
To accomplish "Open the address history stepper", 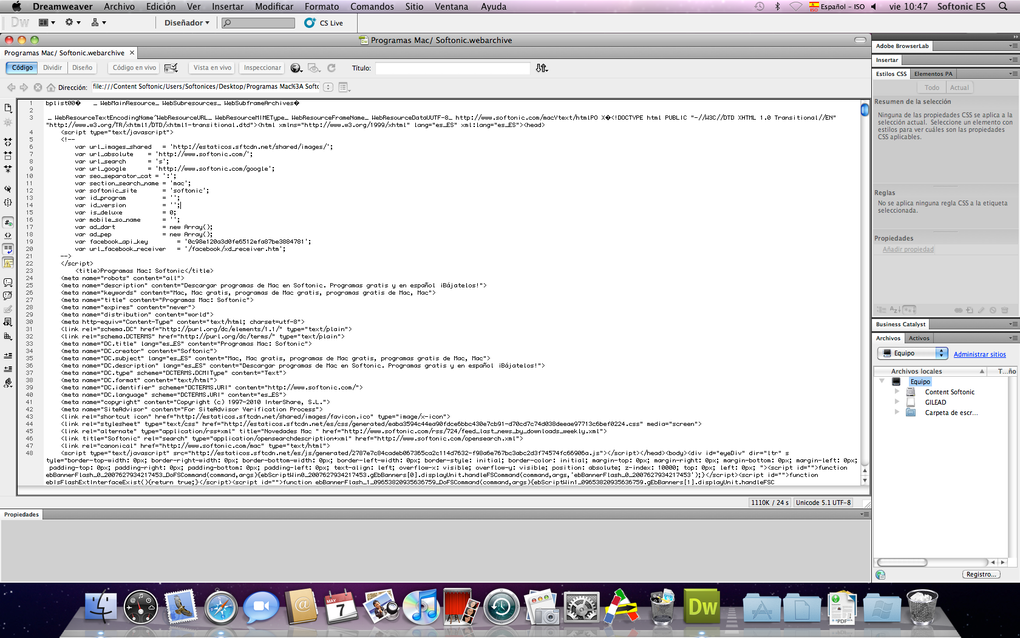I will pyautogui.click(x=329, y=87).
